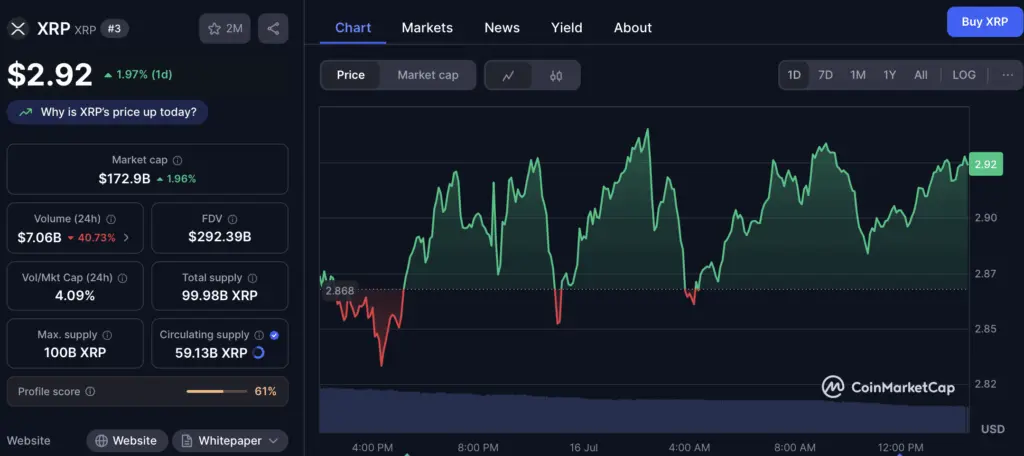The width and height of the screenshot is (1024, 456).
Task: Set chart range to 1Y
Action: tap(889, 75)
